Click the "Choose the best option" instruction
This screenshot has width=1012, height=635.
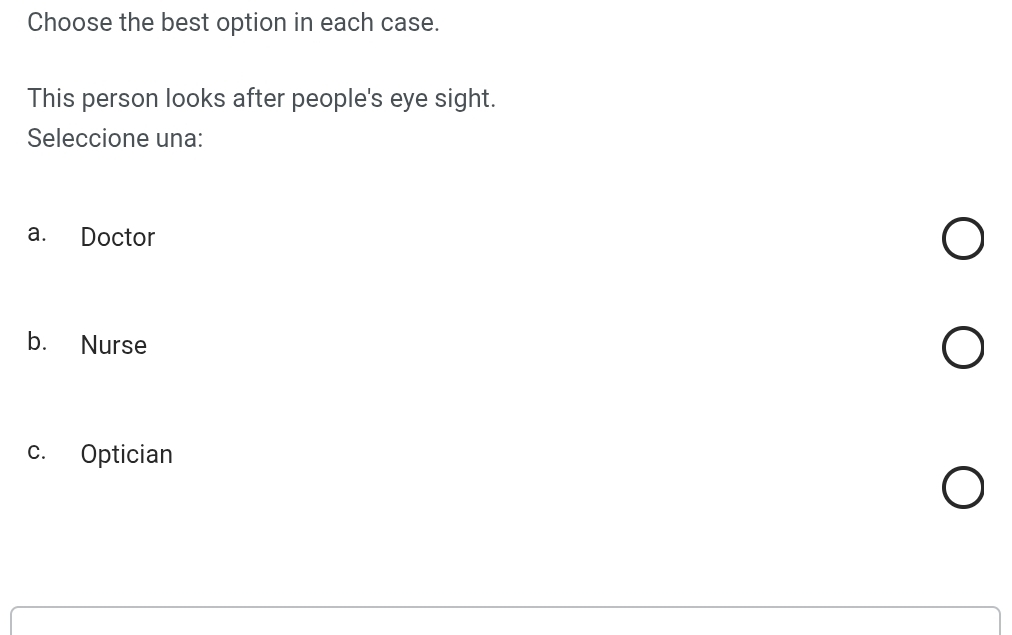click(233, 23)
